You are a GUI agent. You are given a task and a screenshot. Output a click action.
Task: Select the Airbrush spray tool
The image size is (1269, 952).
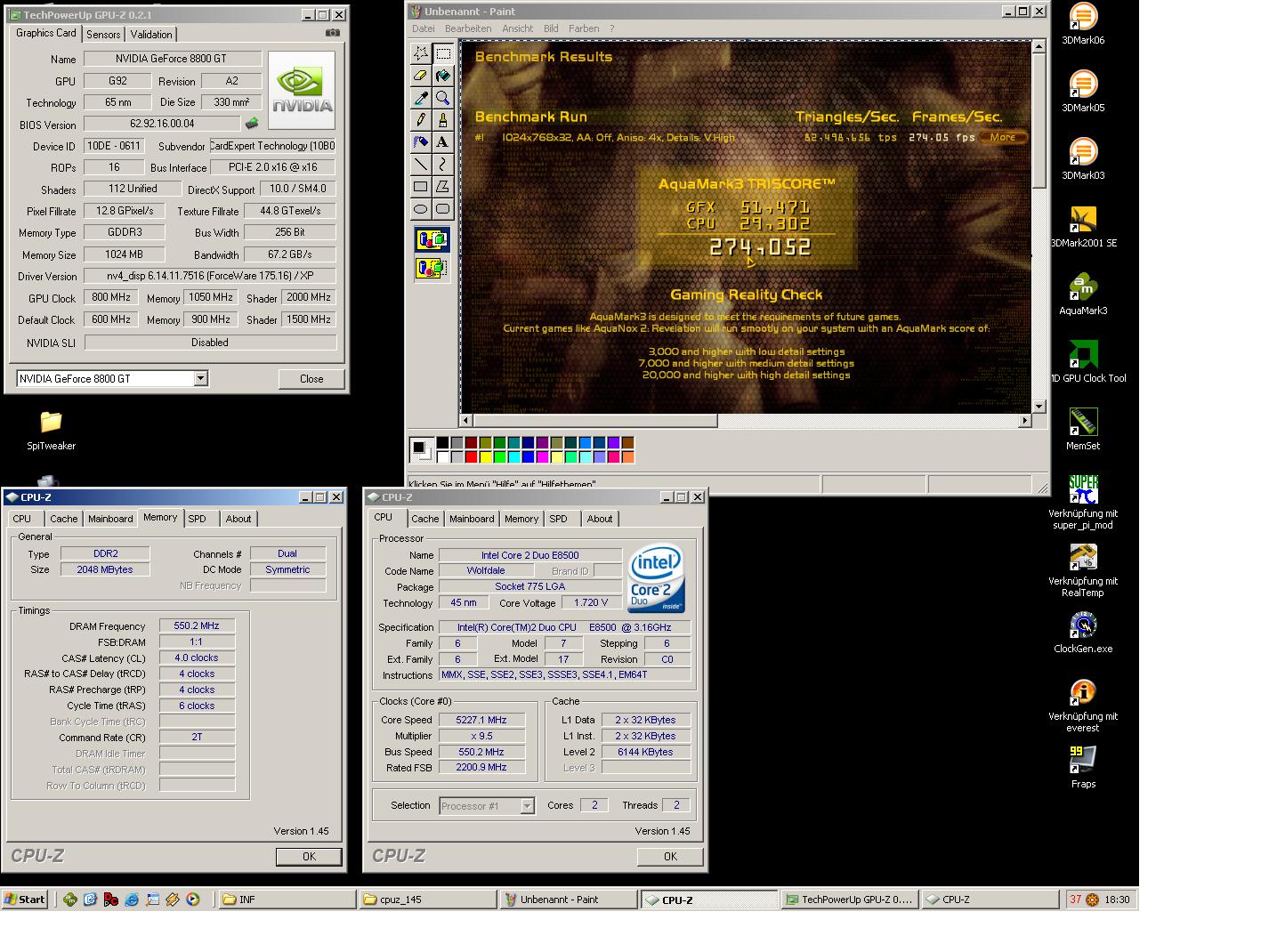pos(421,142)
